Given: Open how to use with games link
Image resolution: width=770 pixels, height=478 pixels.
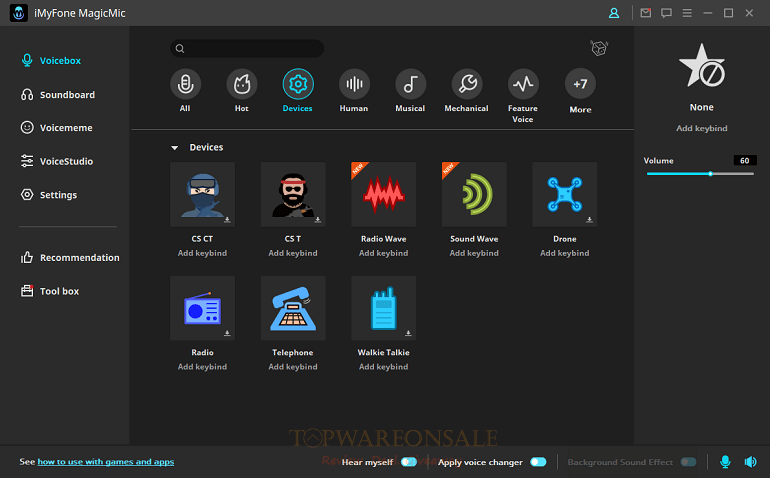Looking at the screenshot, I should [106, 462].
